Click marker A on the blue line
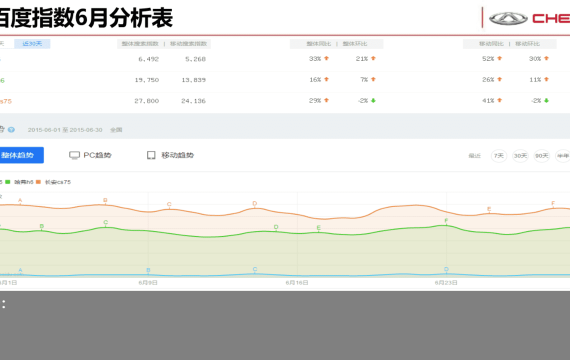The height and width of the screenshot is (360, 570). click(x=20, y=270)
